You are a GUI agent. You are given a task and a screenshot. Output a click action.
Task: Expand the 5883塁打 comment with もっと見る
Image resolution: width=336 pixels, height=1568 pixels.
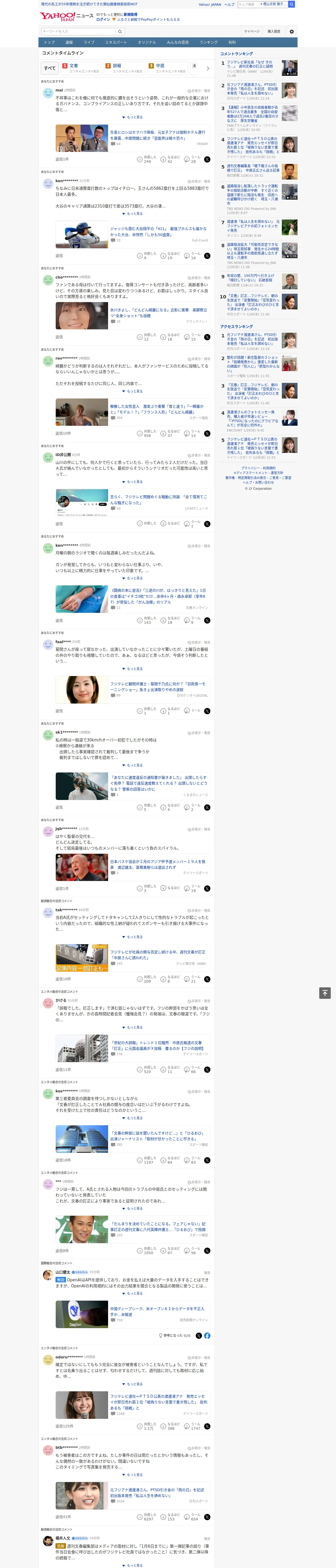pos(132,214)
